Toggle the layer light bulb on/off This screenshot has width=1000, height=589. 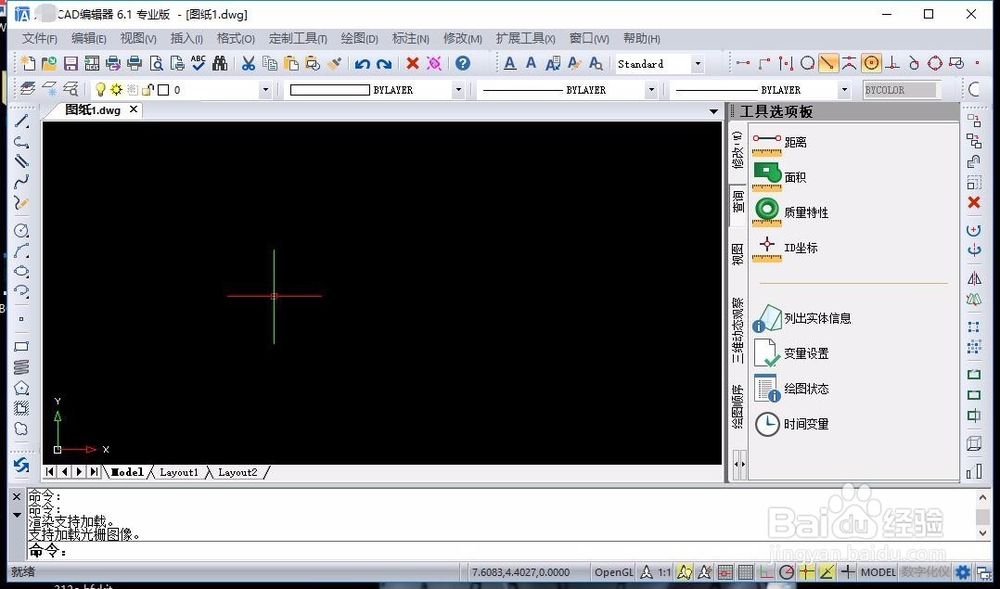point(100,90)
